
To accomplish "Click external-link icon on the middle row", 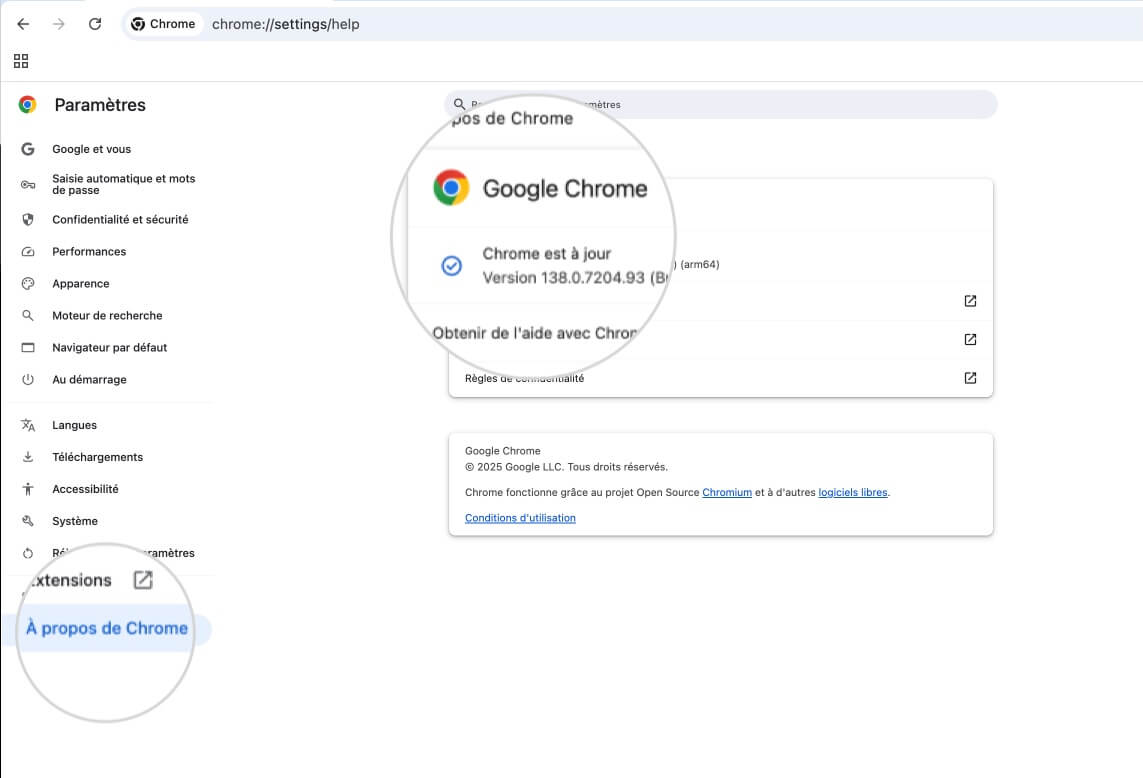I will pyautogui.click(x=970, y=340).
